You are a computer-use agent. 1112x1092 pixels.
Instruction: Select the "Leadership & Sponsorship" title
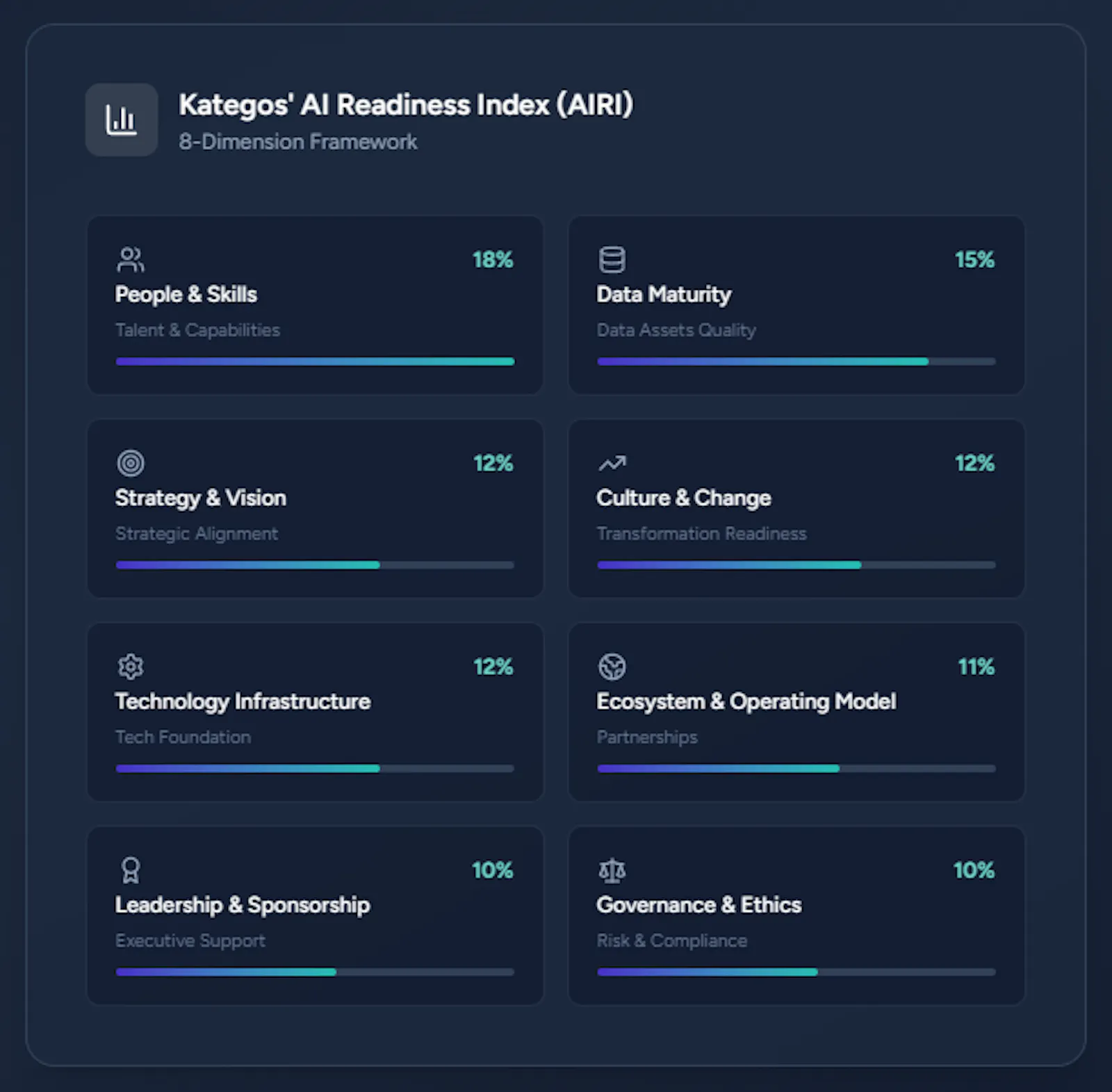pos(243,905)
